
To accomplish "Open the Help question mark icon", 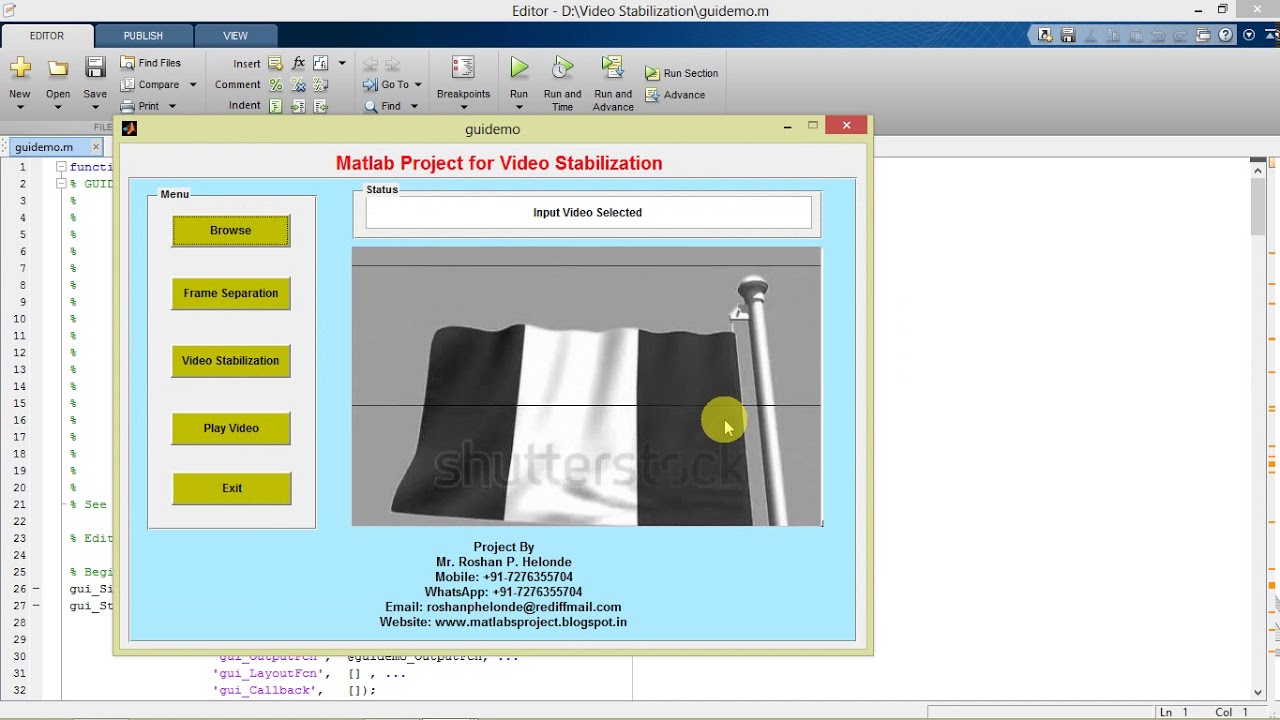I will 1227,35.
